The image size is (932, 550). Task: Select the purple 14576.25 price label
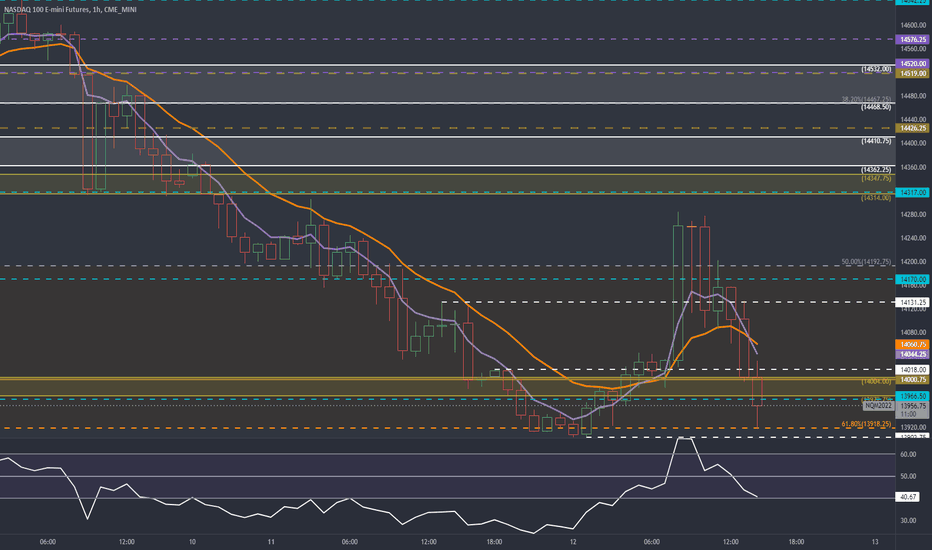[x=912, y=39]
